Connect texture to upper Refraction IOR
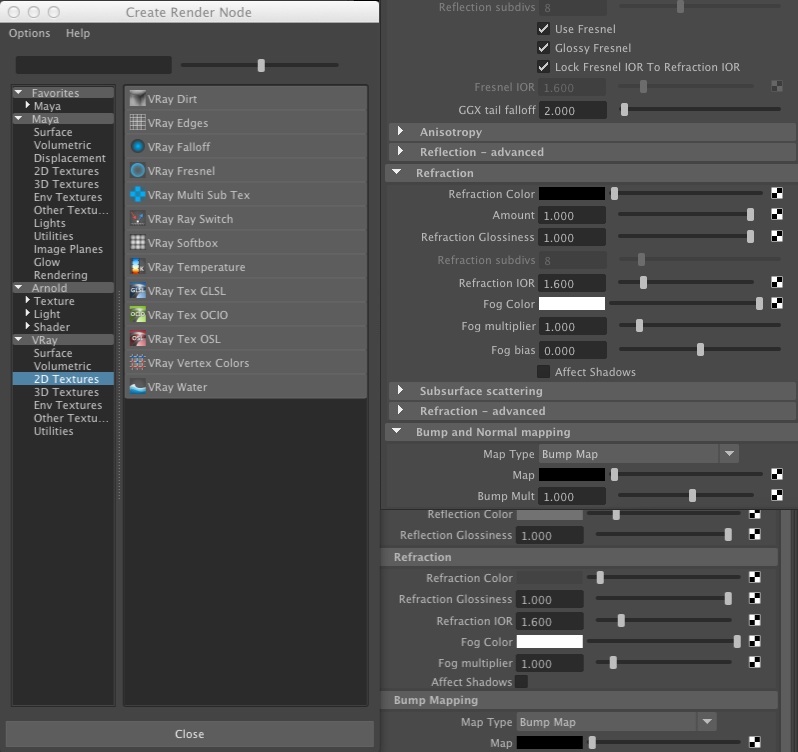The height and width of the screenshot is (752, 798). [x=777, y=282]
